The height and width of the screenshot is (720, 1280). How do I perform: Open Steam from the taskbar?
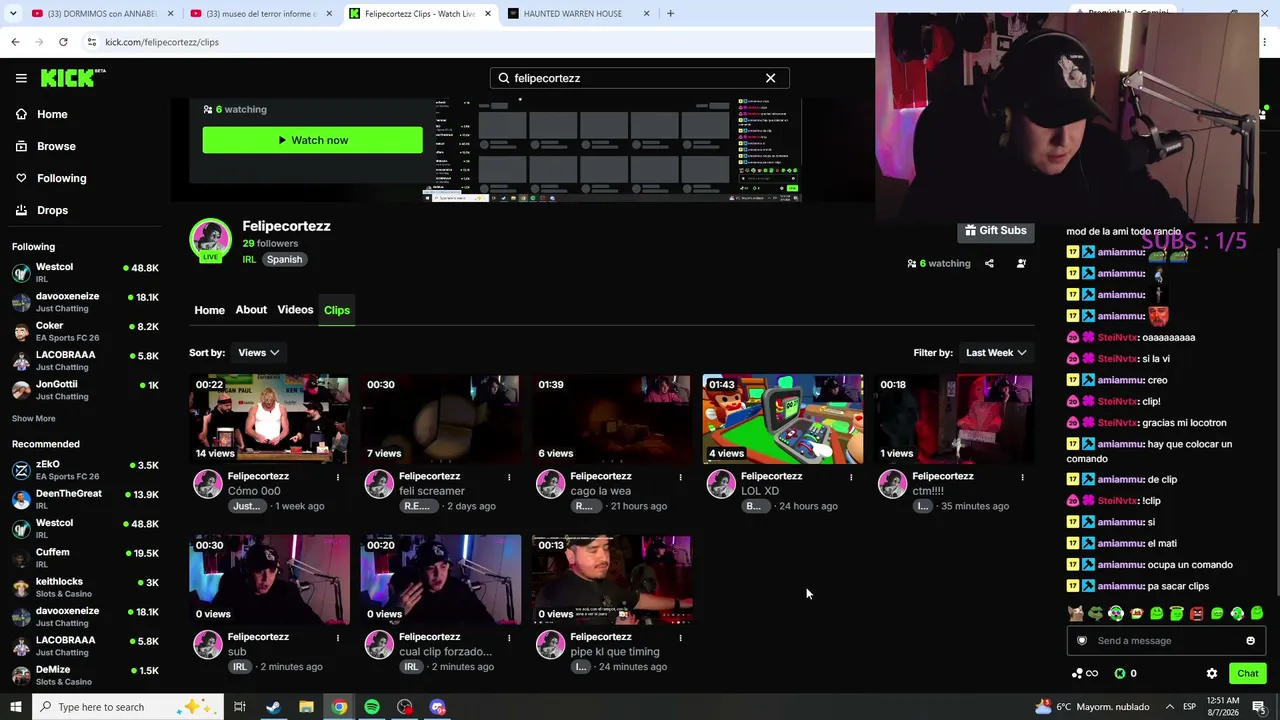click(273, 707)
